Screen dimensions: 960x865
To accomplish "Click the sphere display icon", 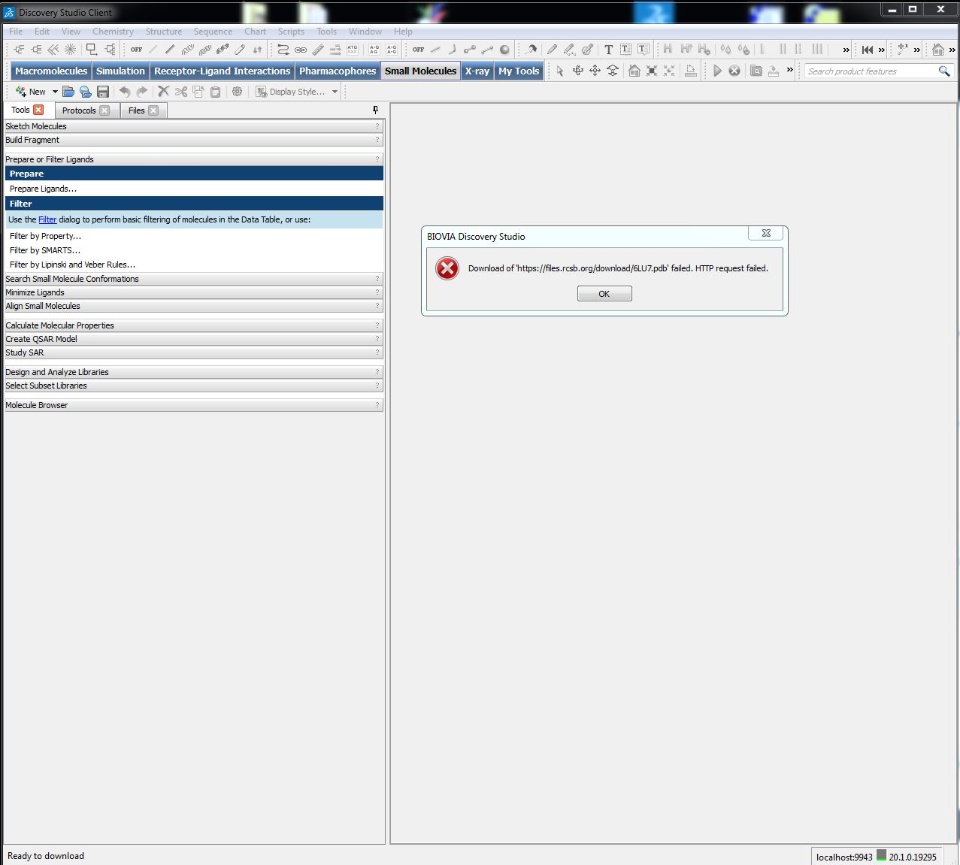I will [x=504, y=50].
